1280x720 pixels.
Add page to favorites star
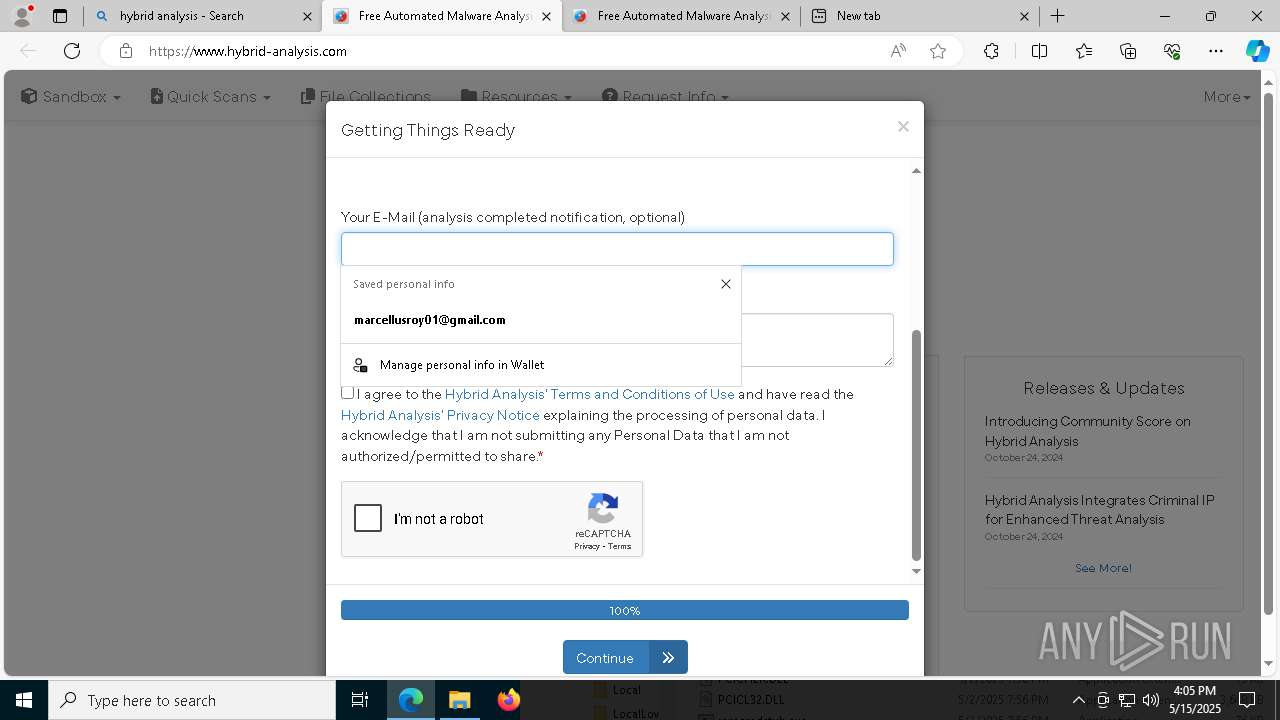[x=938, y=51]
